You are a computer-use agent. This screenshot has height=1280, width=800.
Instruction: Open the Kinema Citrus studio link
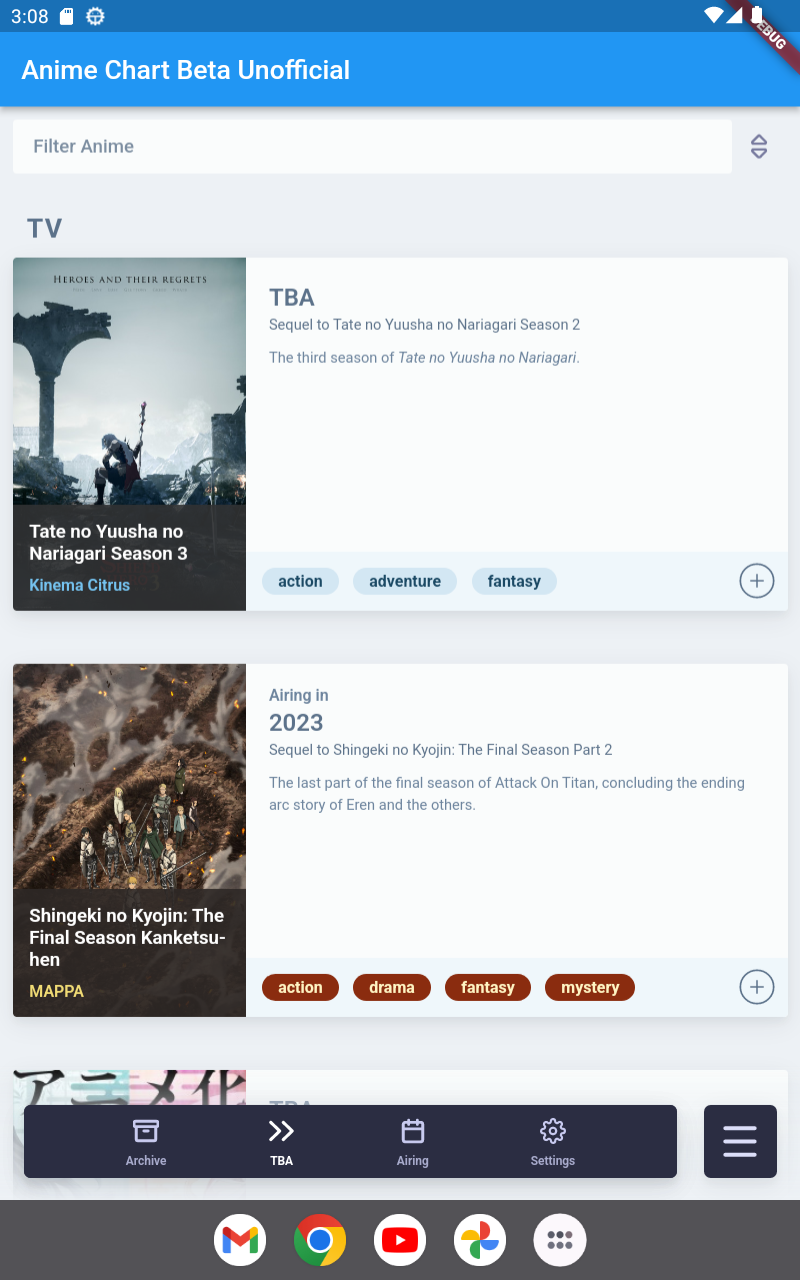tap(80, 585)
